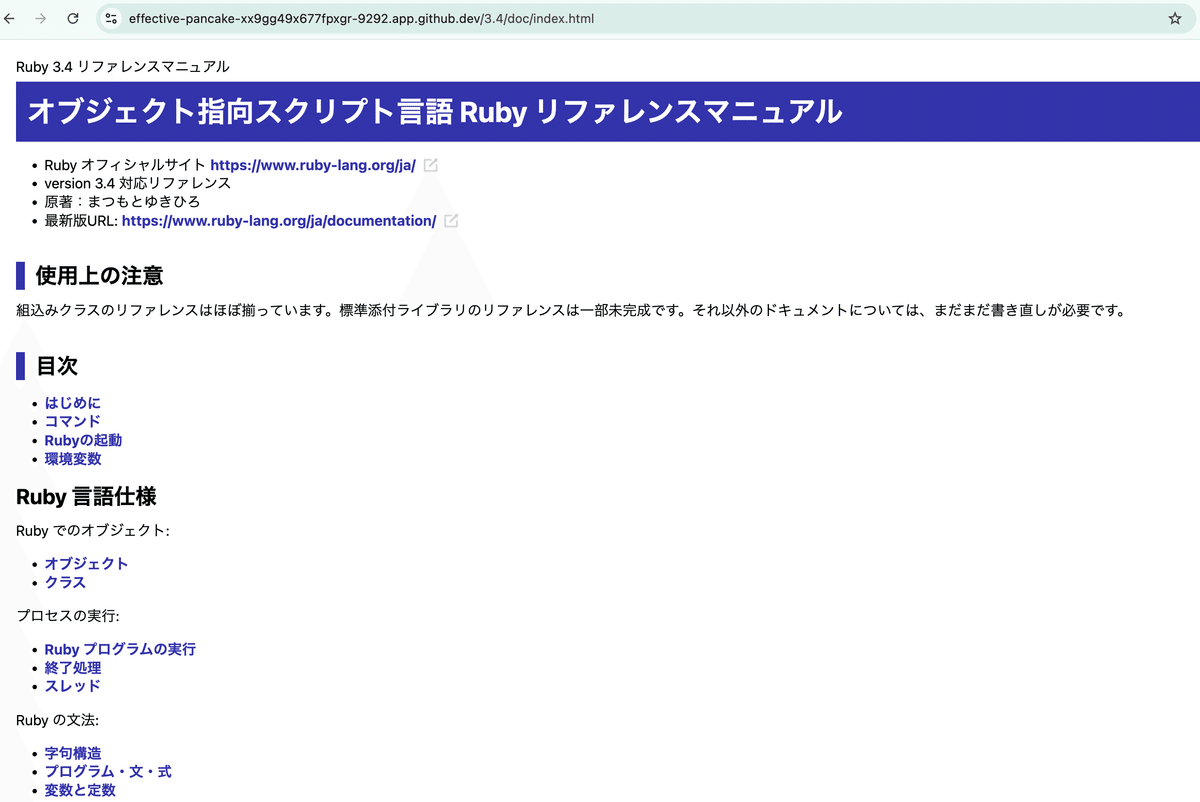Viewport: 1200px width, 802px height.
Task: Open the site information icon in address bar
Action: [x=113, y=18]
